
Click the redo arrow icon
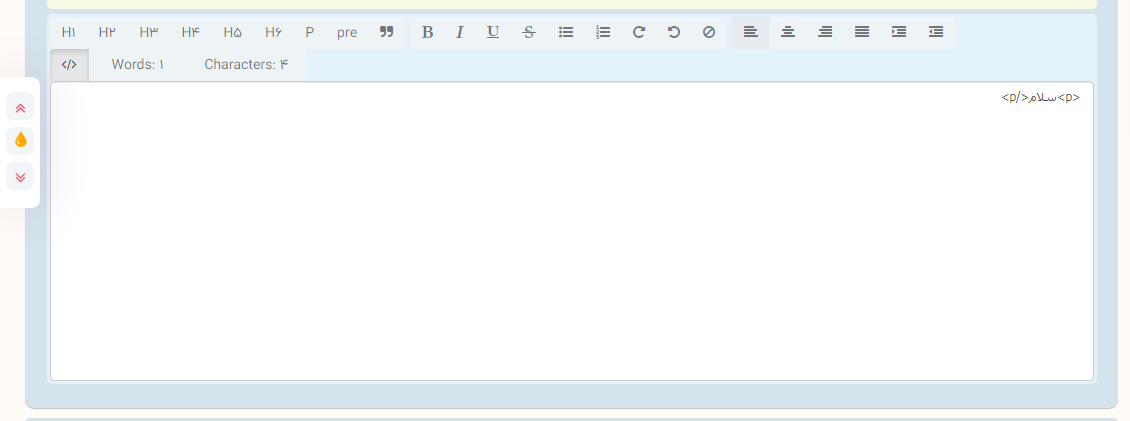tap(639, 32)
